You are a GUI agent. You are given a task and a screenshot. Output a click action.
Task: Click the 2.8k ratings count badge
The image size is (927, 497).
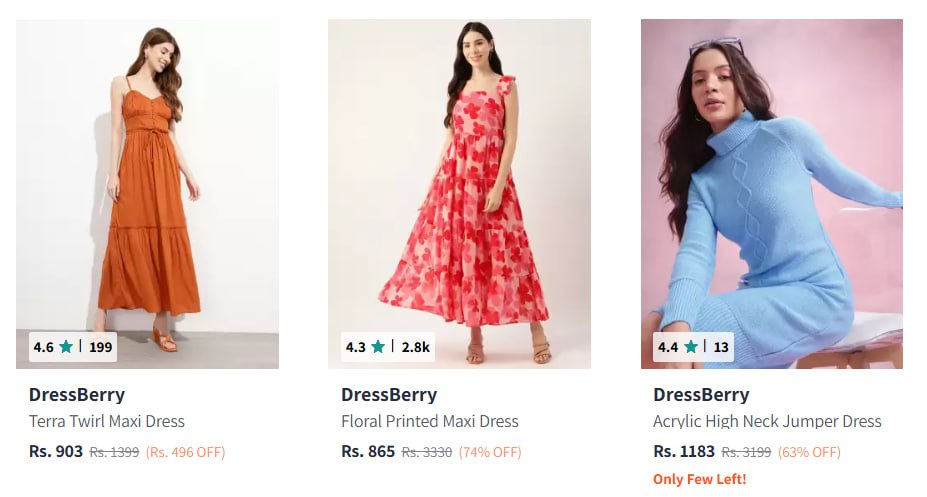[x=416, y=347]
